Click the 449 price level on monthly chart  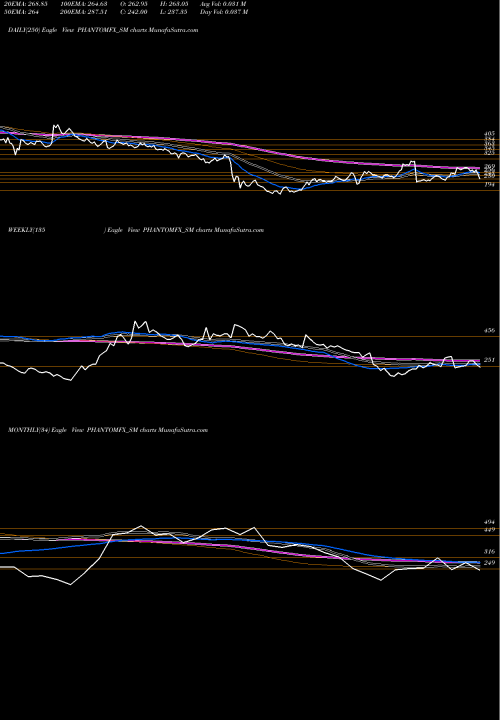(x=489, y=529)
